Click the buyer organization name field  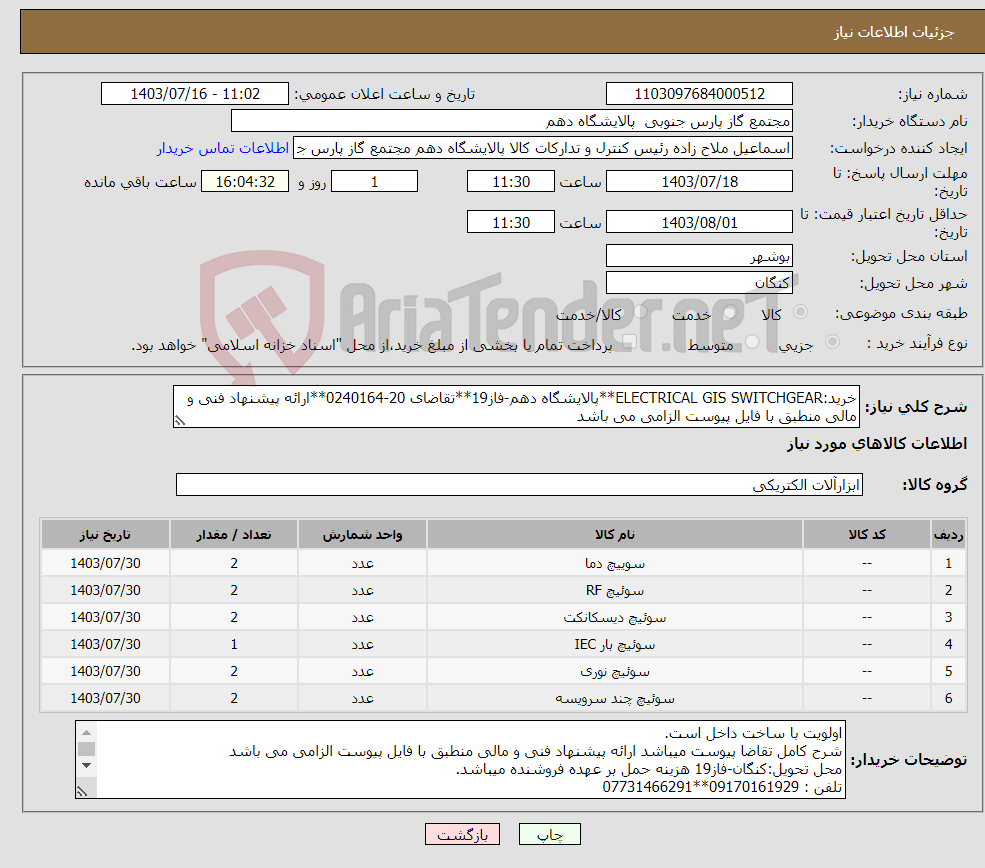pos(511,121)
